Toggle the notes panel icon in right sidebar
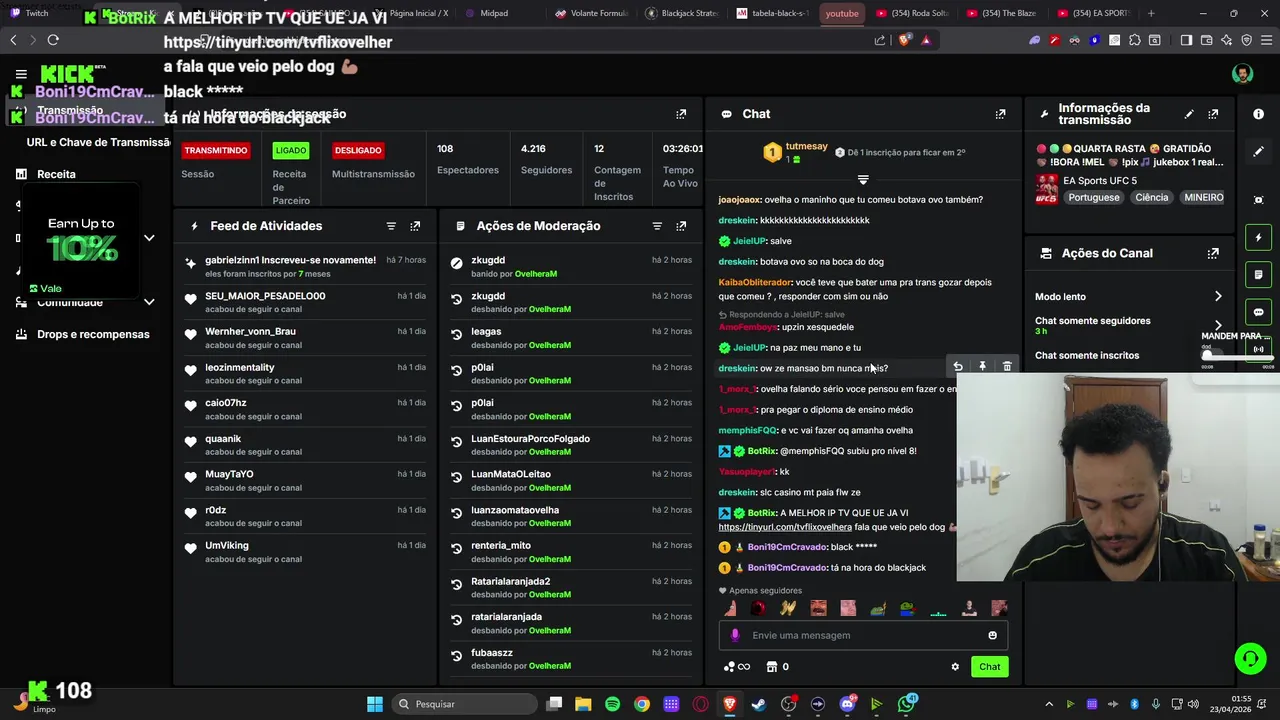 point(1258,274)
